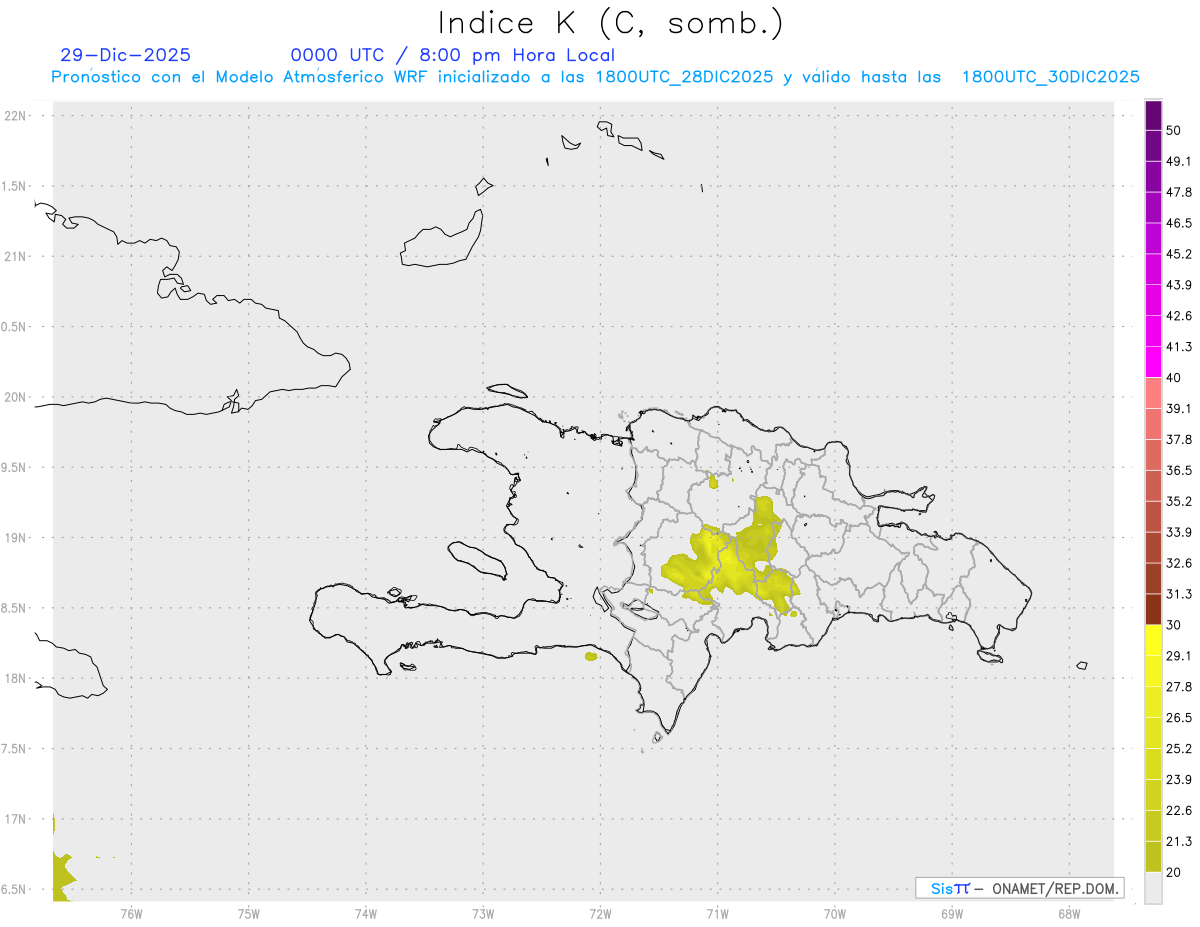Click the colorbar value '30'
This screenshot has height=927, width=1200.
point(1174,625)
